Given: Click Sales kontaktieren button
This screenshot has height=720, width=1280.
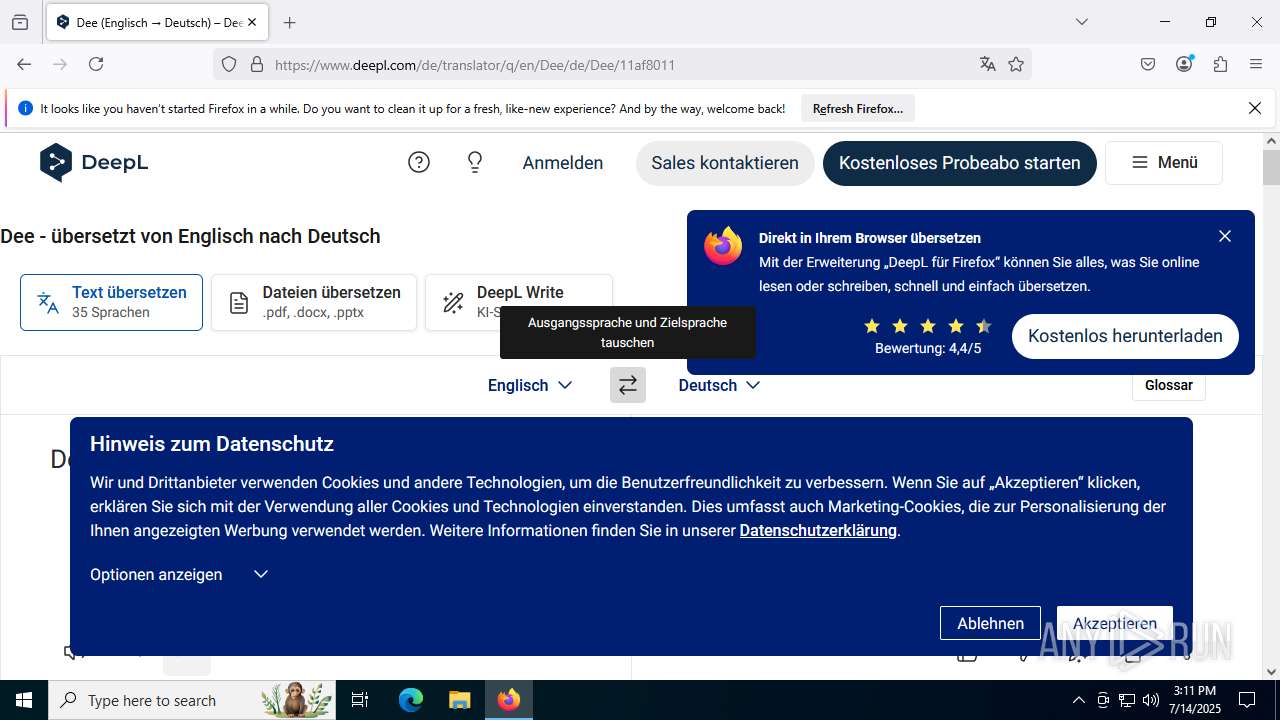Looking at the screenshot, I should click(725, 162).
